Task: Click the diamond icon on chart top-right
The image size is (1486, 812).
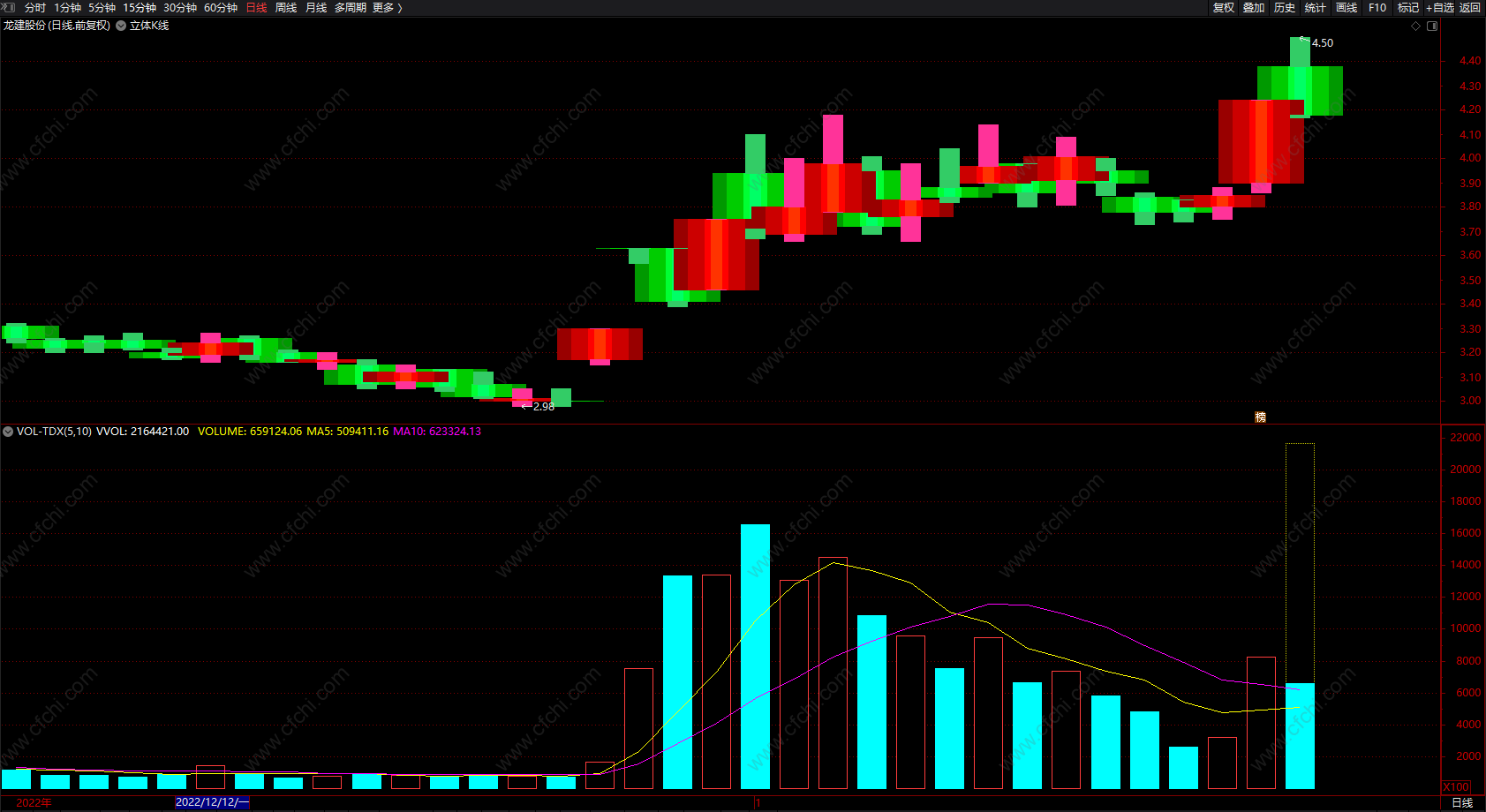Action: pos(1416,26)
